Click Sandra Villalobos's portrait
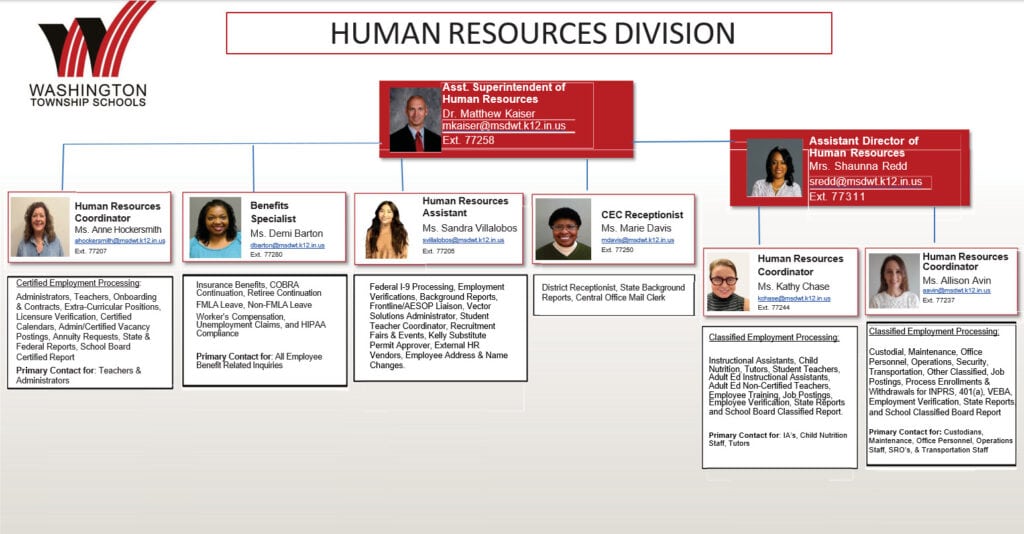The width and height of the screenshot is (1024, 534). 387,229
